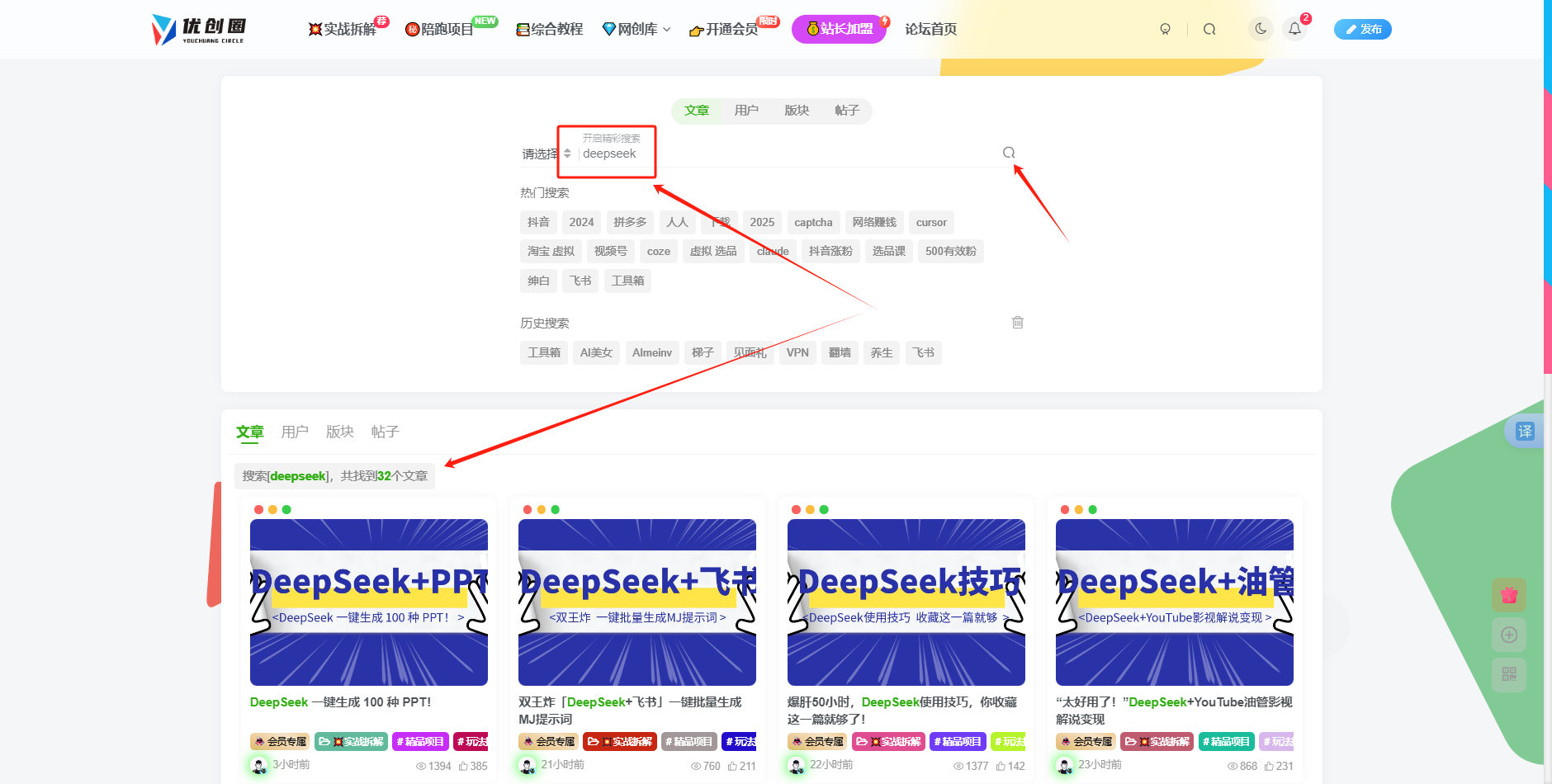The width and height of the screenshot is (1552, 784).
Task: Open the 综合教程 nav item
Action: tap(550, 29)
